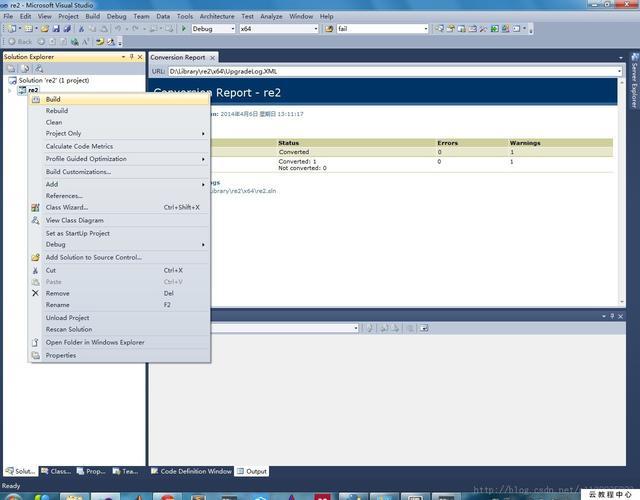This screenshot has width=640, height=500.
Task: Click the Save All toolbar icon
Action: point(67,29)
